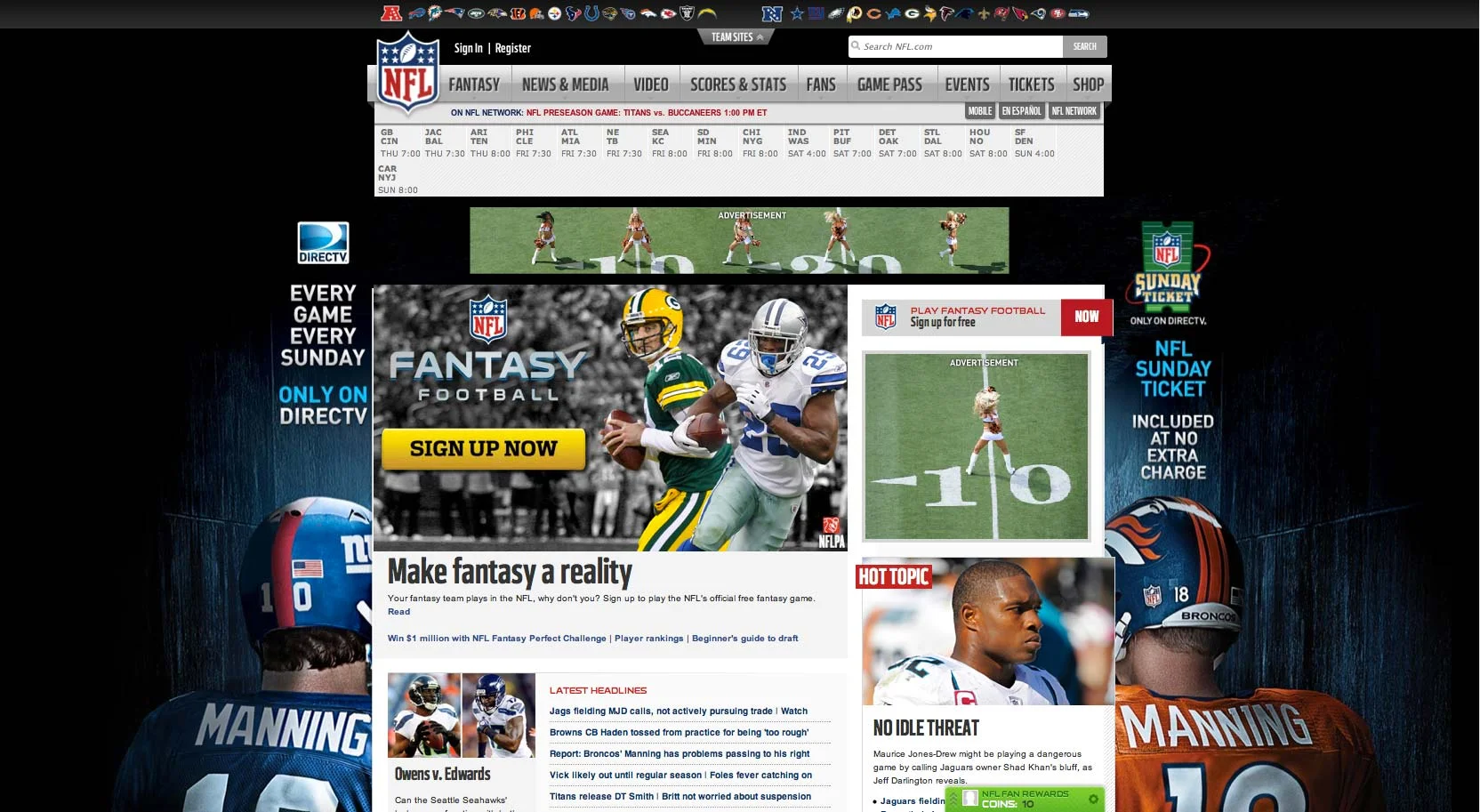Image resolution: width=1480 pixels, height=812 pixels.
Task: Open the Washington Redskins team logo
Action: (x=855, y=13)
